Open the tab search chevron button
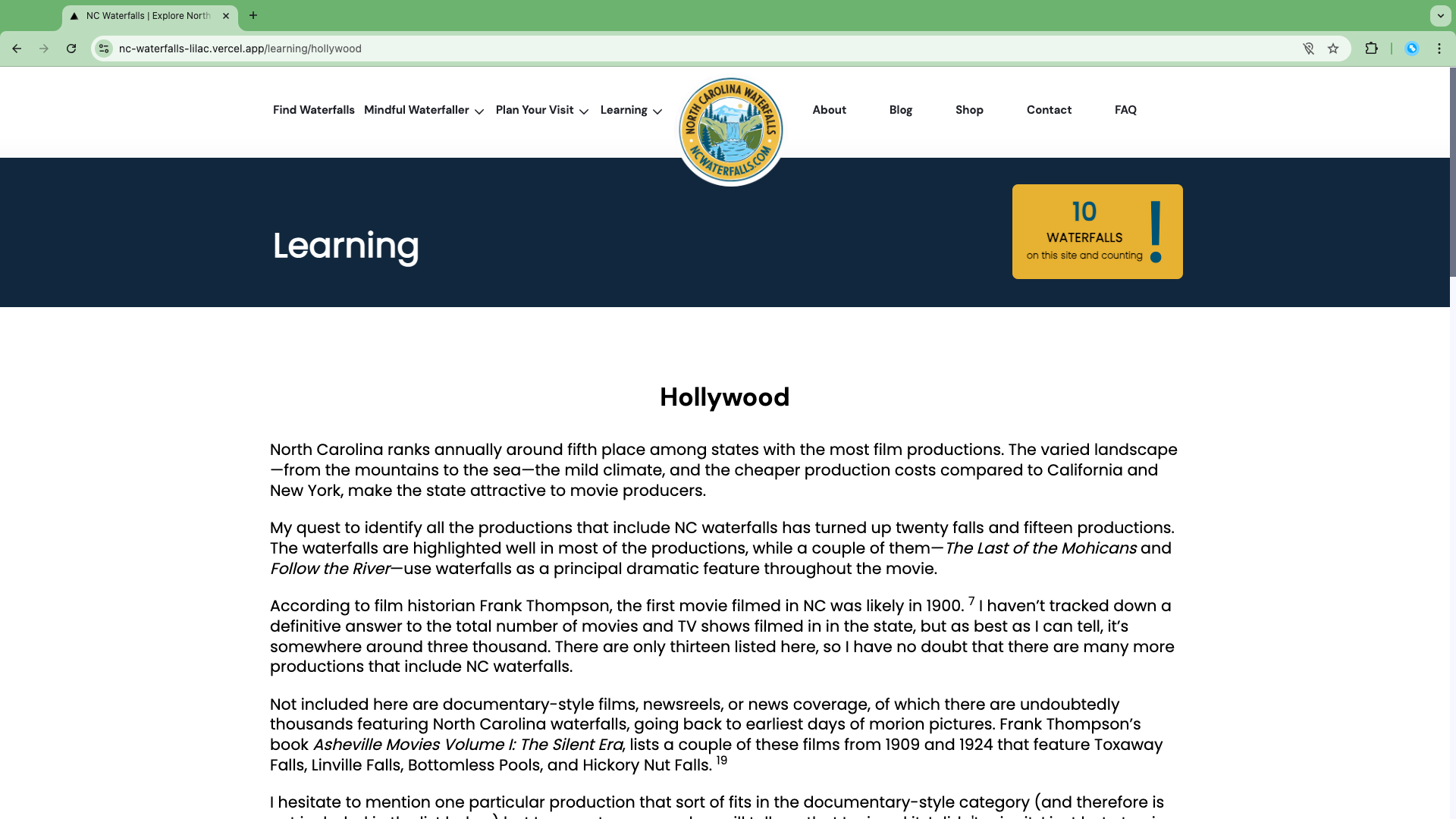 point(1440,15)
